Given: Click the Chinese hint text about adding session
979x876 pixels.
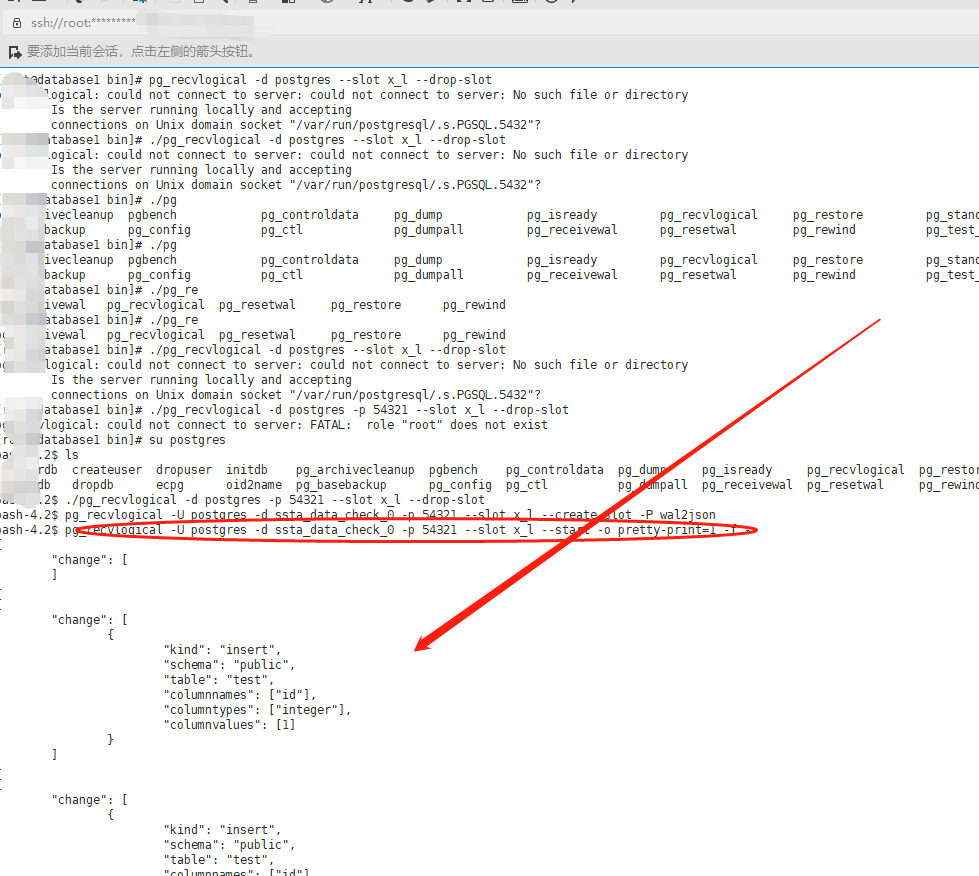Looking at the screenshot, I should pyautogui.click(x=142, y=51).
